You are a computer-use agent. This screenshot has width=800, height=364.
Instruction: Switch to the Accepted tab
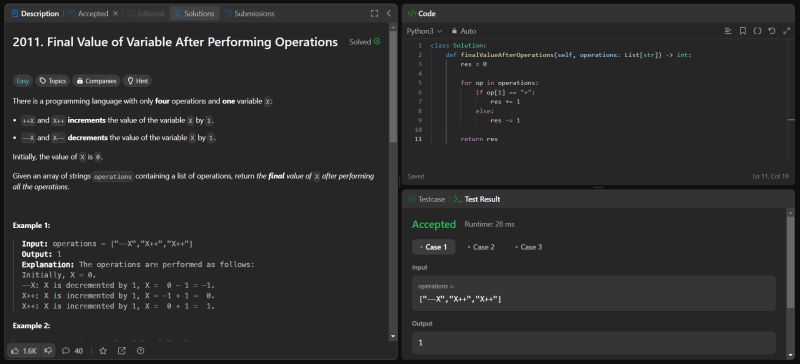(88, 14)
